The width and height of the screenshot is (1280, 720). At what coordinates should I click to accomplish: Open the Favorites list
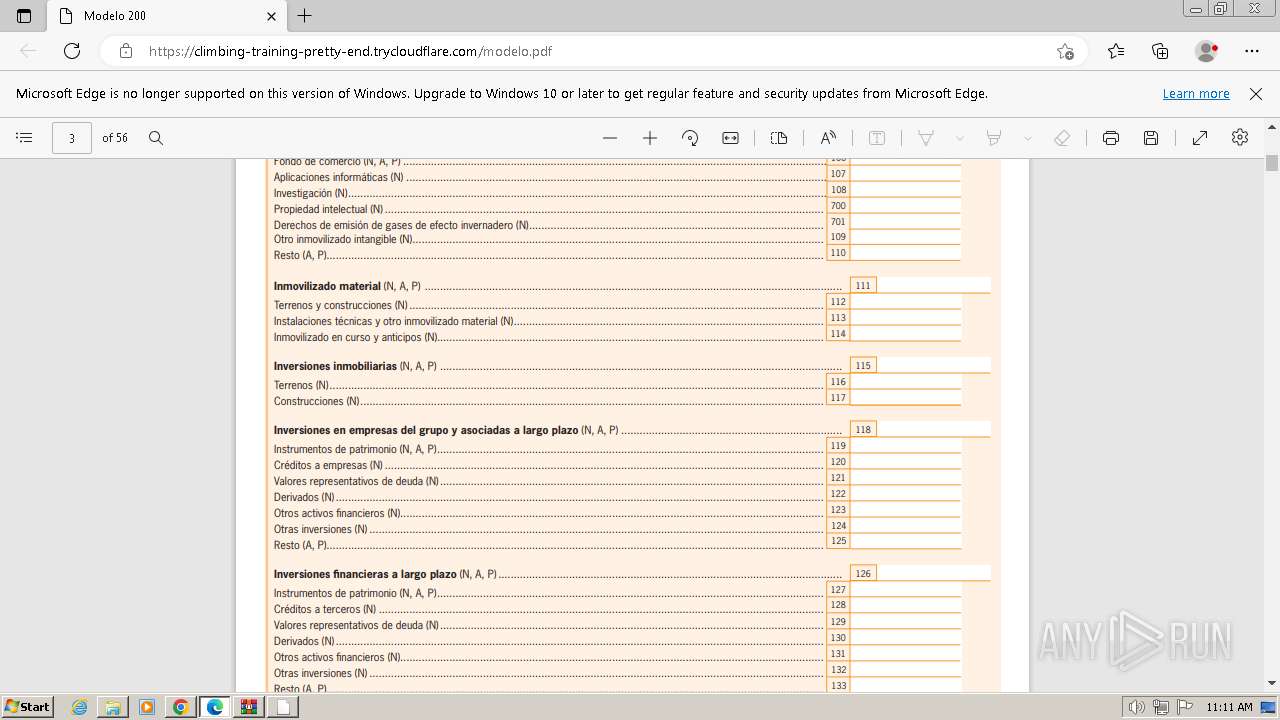pyautogui.click(x=1116, y=51)
